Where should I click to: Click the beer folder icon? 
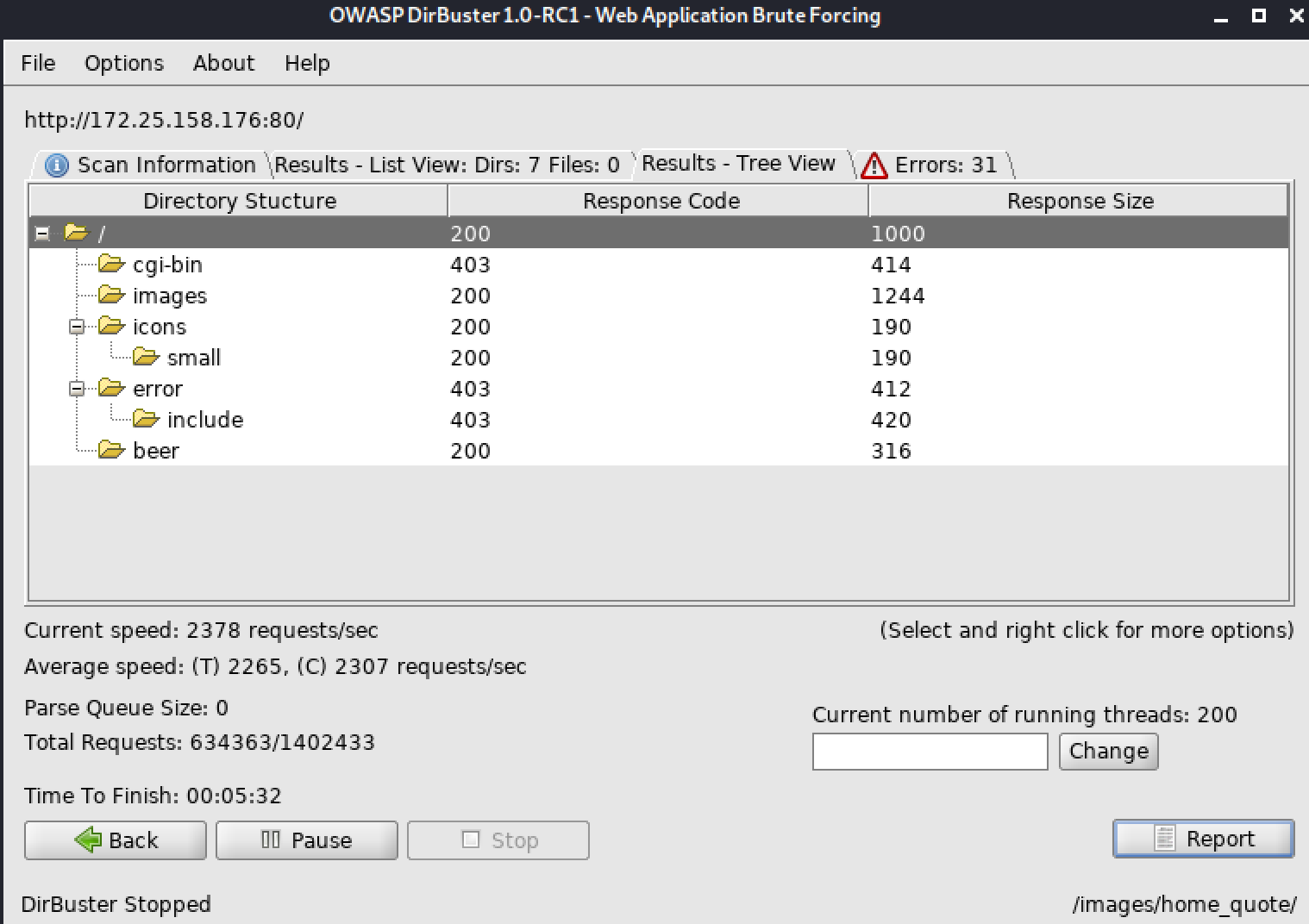tap(111, 450)
